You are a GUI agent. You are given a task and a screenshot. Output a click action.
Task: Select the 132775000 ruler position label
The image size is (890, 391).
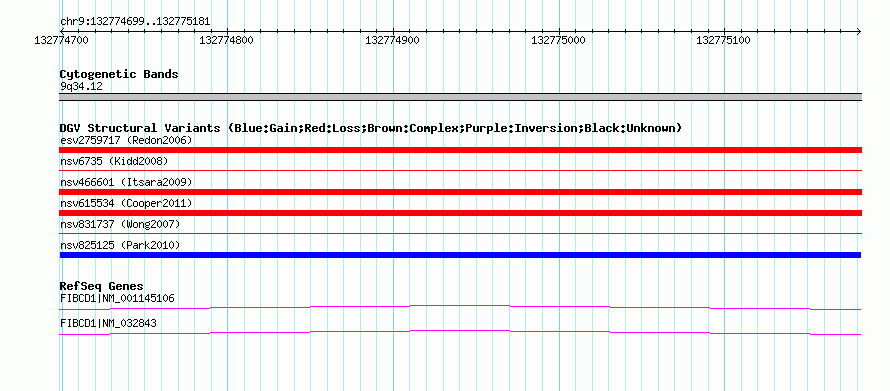click(x=558, y=40)
